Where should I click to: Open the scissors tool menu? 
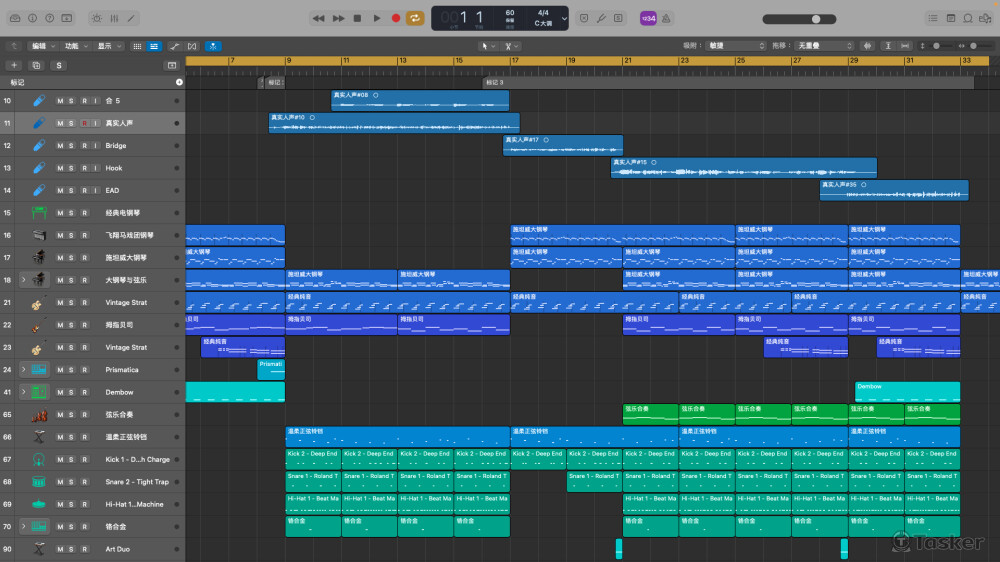click(511, 46)
